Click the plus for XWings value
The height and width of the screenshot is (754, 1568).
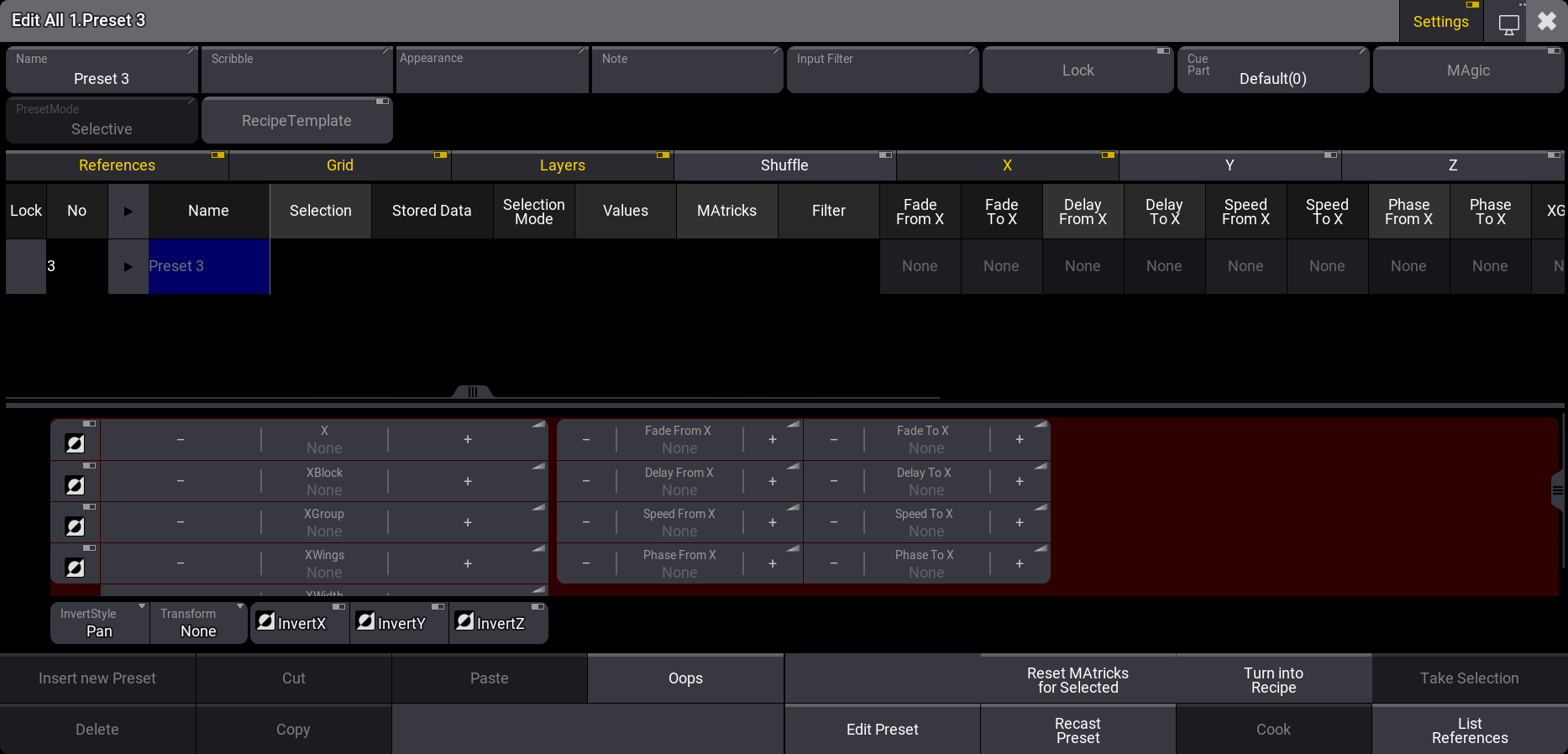tap(468, 563)
